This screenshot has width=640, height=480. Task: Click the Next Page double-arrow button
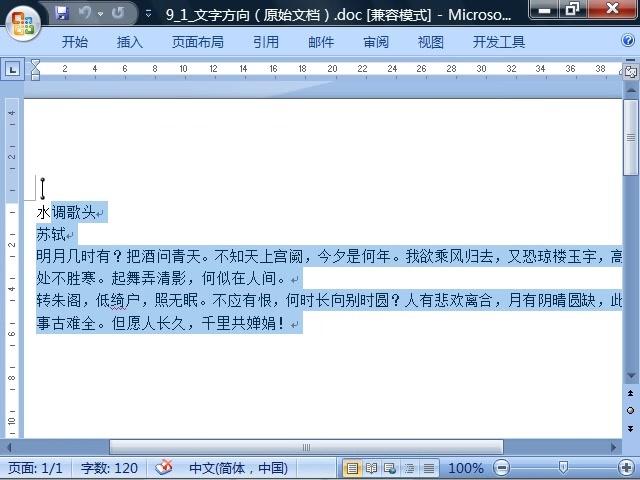631,428
